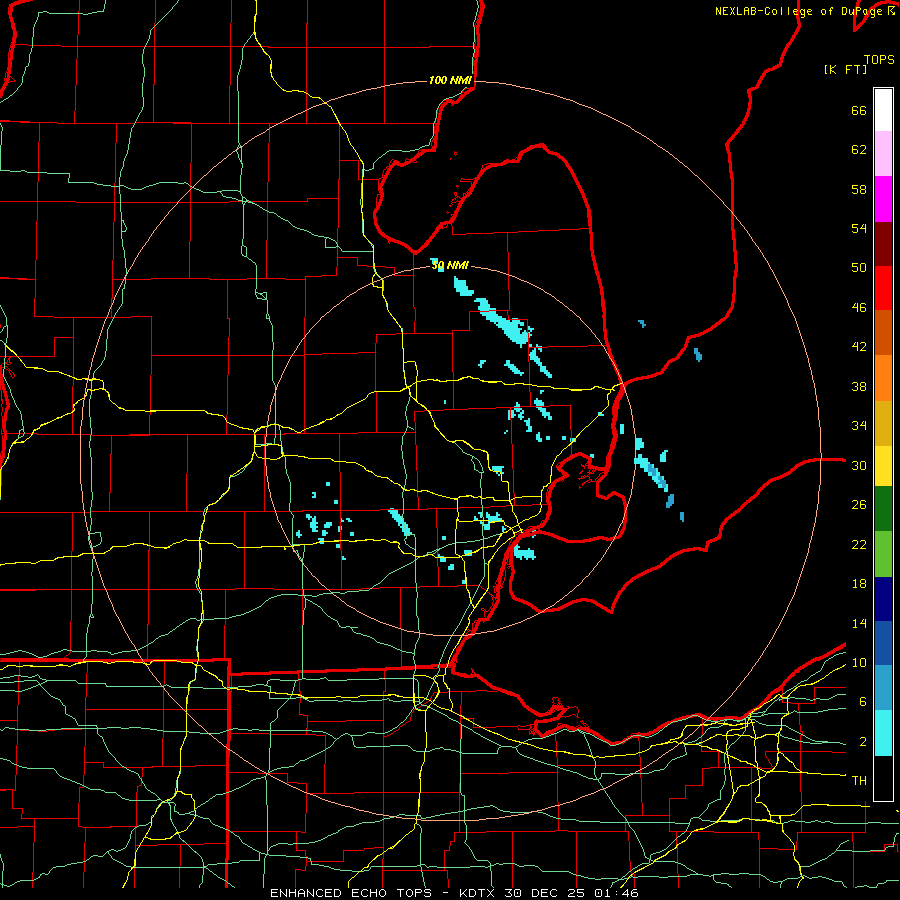The width and height of the screenshot is (900, 900).
Task: Click the dark green legend swatch
Action: tap(883, 509)
